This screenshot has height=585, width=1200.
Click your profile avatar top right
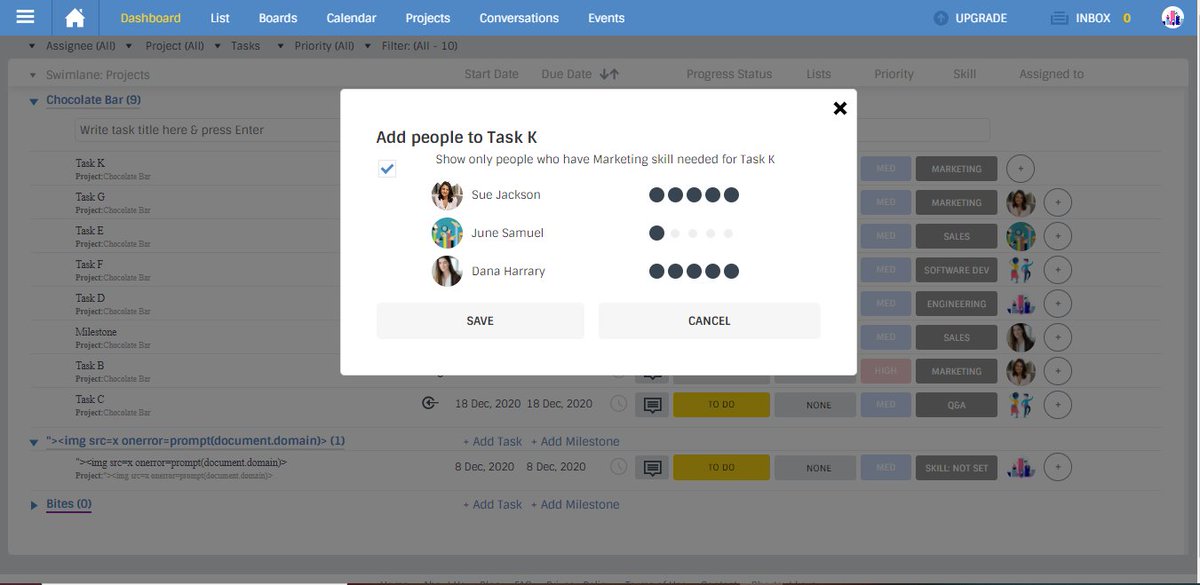(x=1171, y=17)
